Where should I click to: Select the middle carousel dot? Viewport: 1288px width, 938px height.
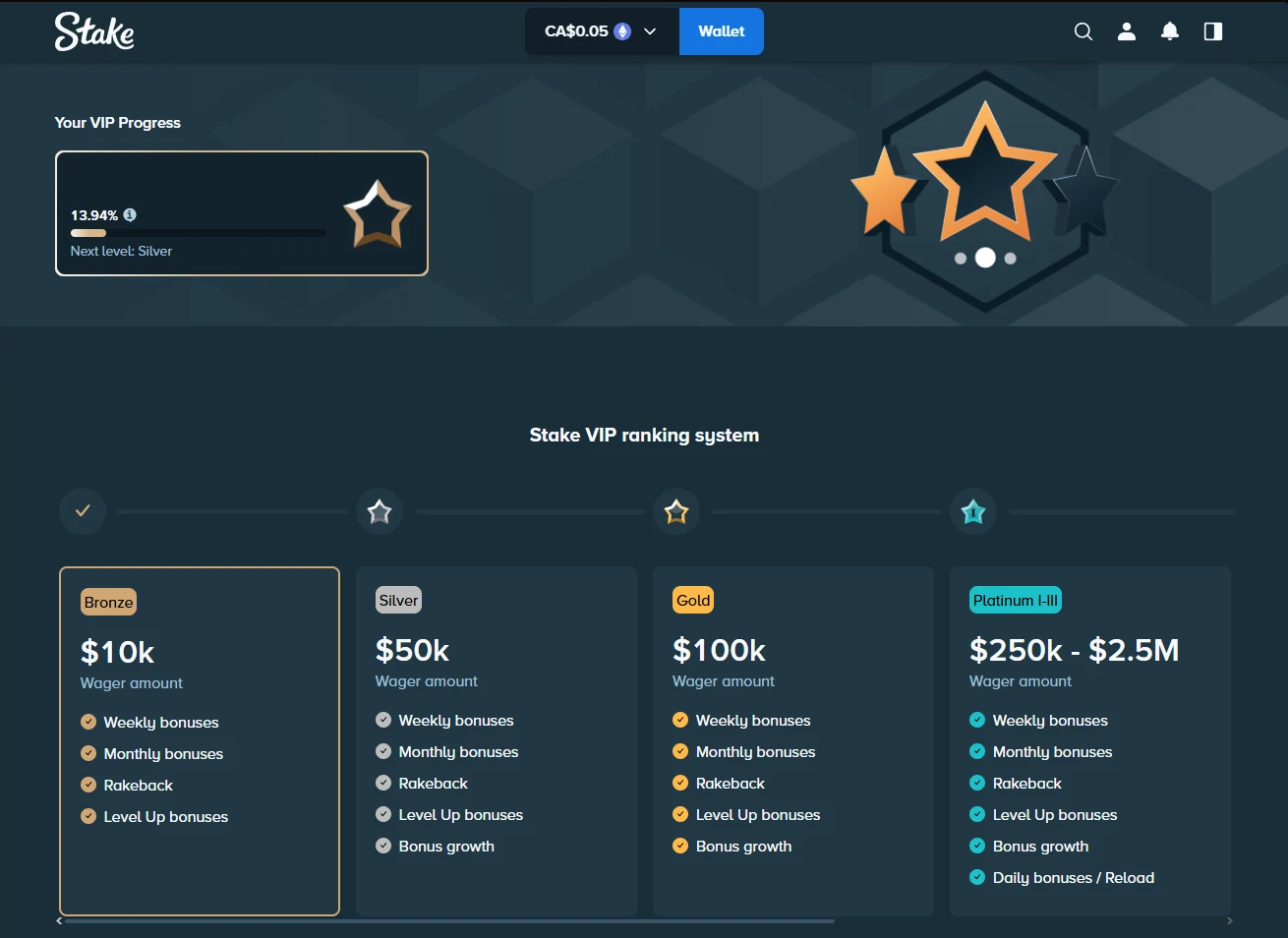[x=985, y=258]
